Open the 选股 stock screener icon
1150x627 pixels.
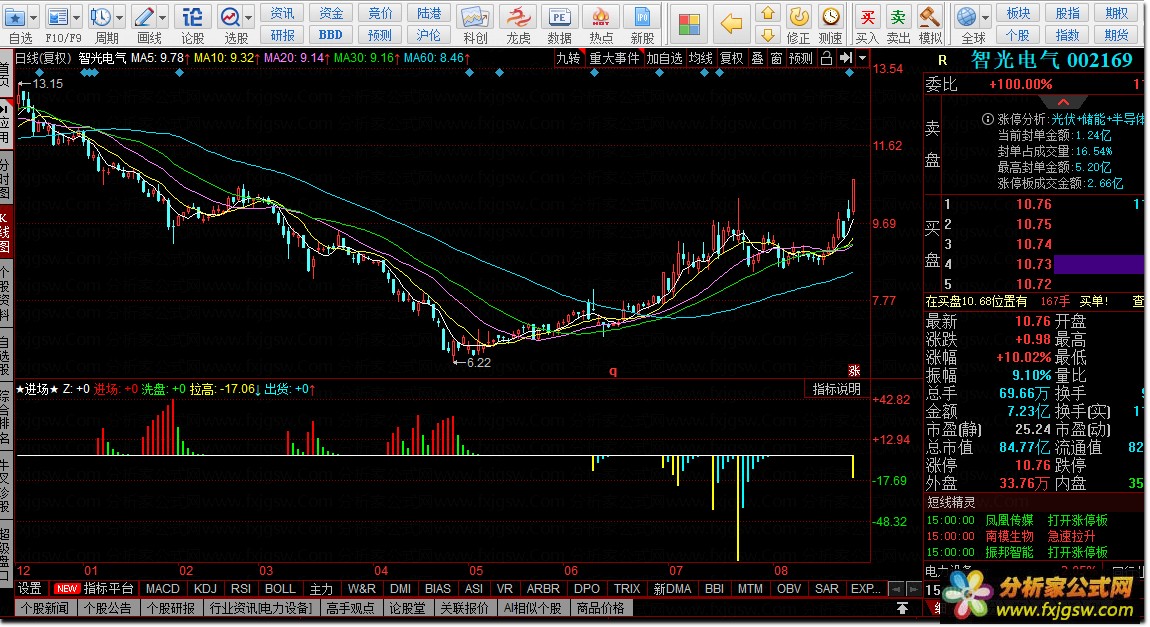pos(230,16)
